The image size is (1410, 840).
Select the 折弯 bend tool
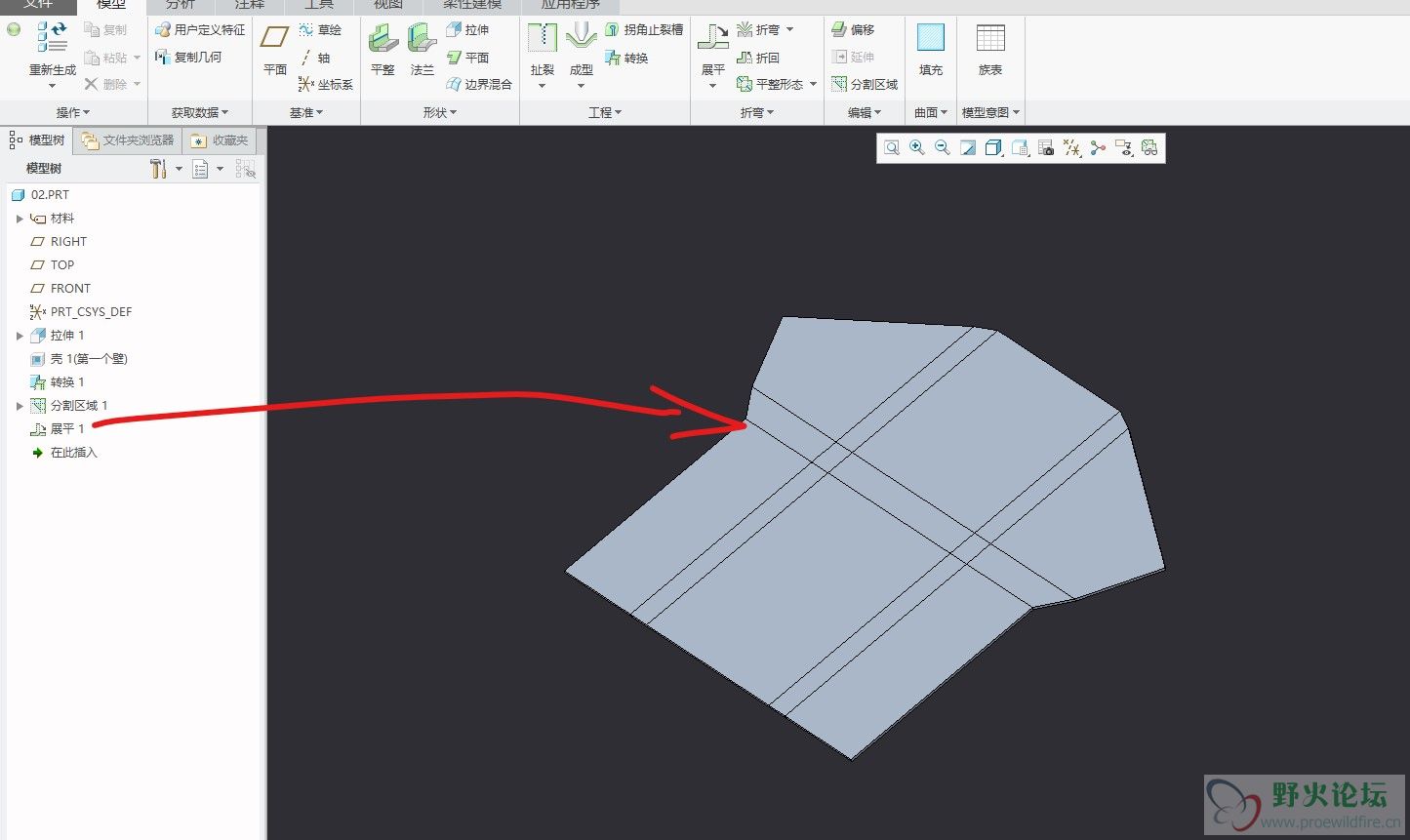[758, 30]
